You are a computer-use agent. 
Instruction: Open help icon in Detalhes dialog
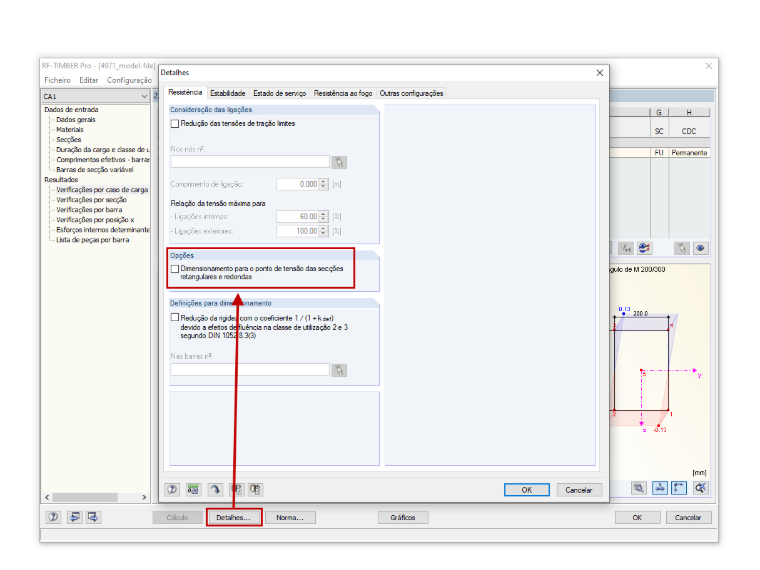[x=172, y=490]
